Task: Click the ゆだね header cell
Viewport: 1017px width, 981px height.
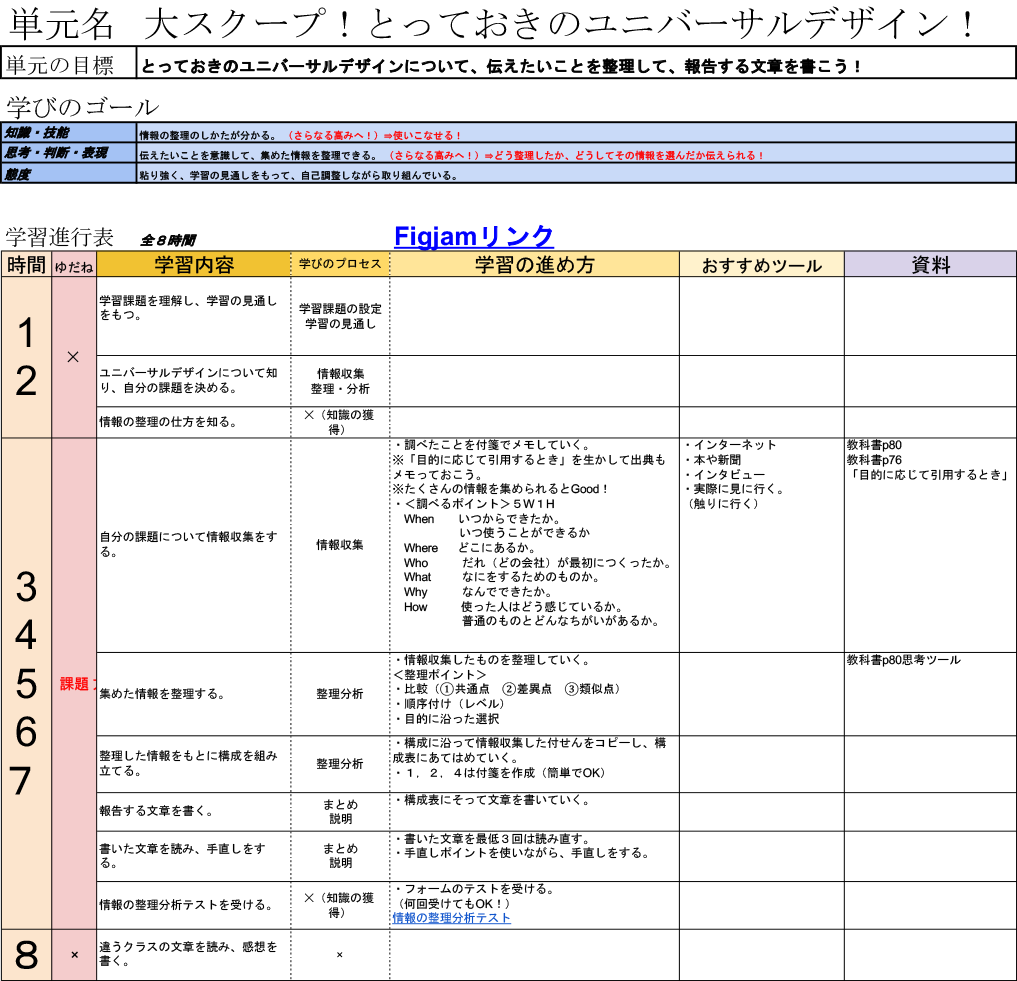Action: [x=74, y=265]
